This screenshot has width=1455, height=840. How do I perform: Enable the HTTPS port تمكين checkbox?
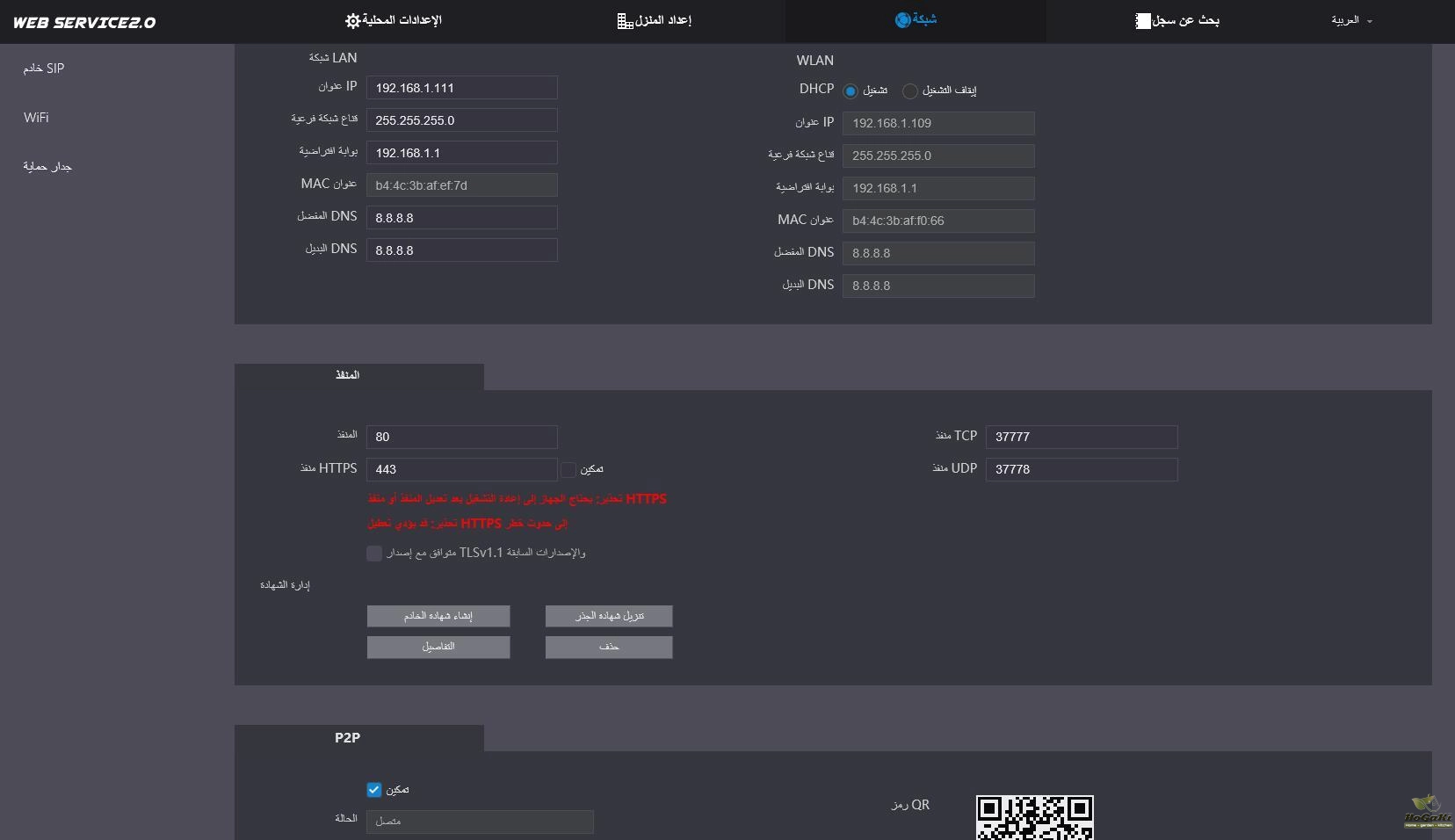(x=568, y=470)
